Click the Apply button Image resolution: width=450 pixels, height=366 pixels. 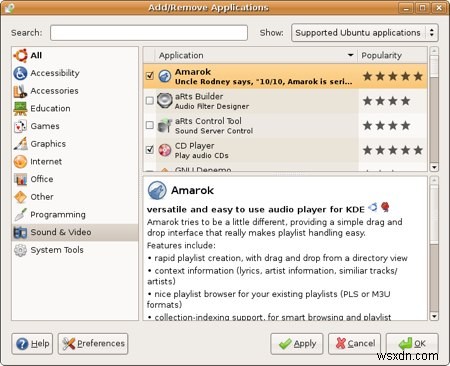click(x=297, y=344)
